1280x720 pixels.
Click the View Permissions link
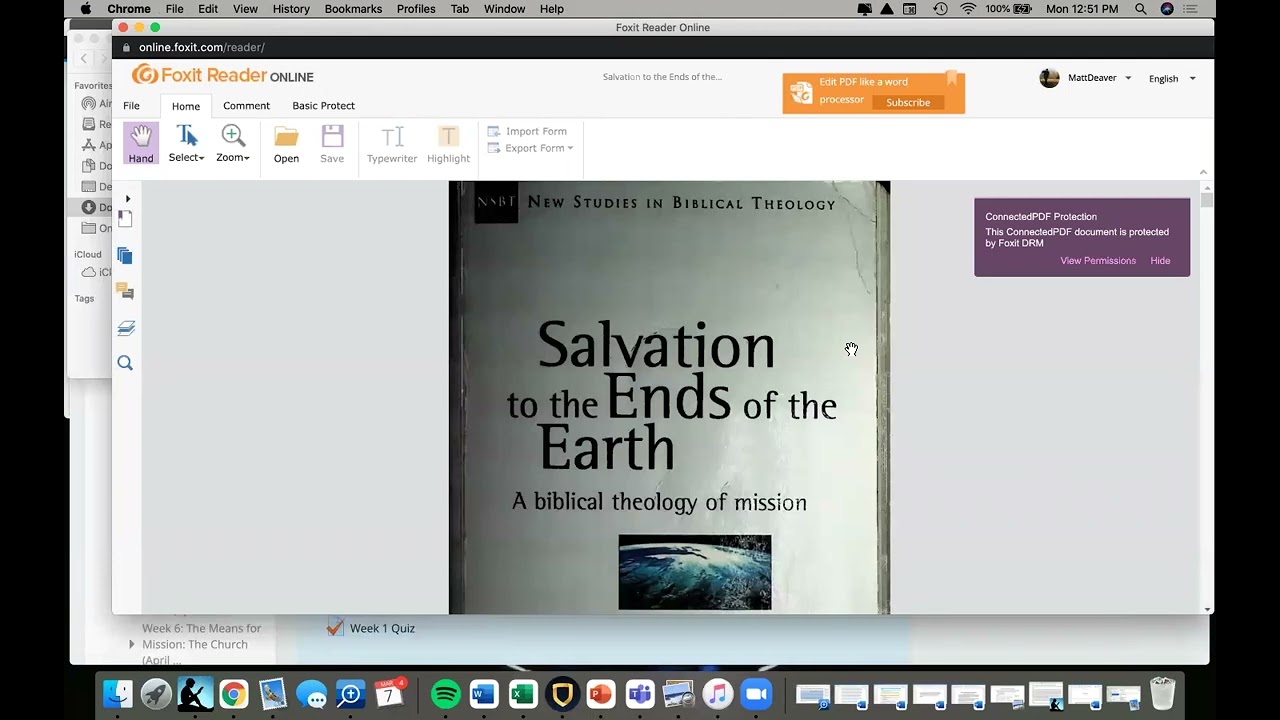coord(1098,261)
